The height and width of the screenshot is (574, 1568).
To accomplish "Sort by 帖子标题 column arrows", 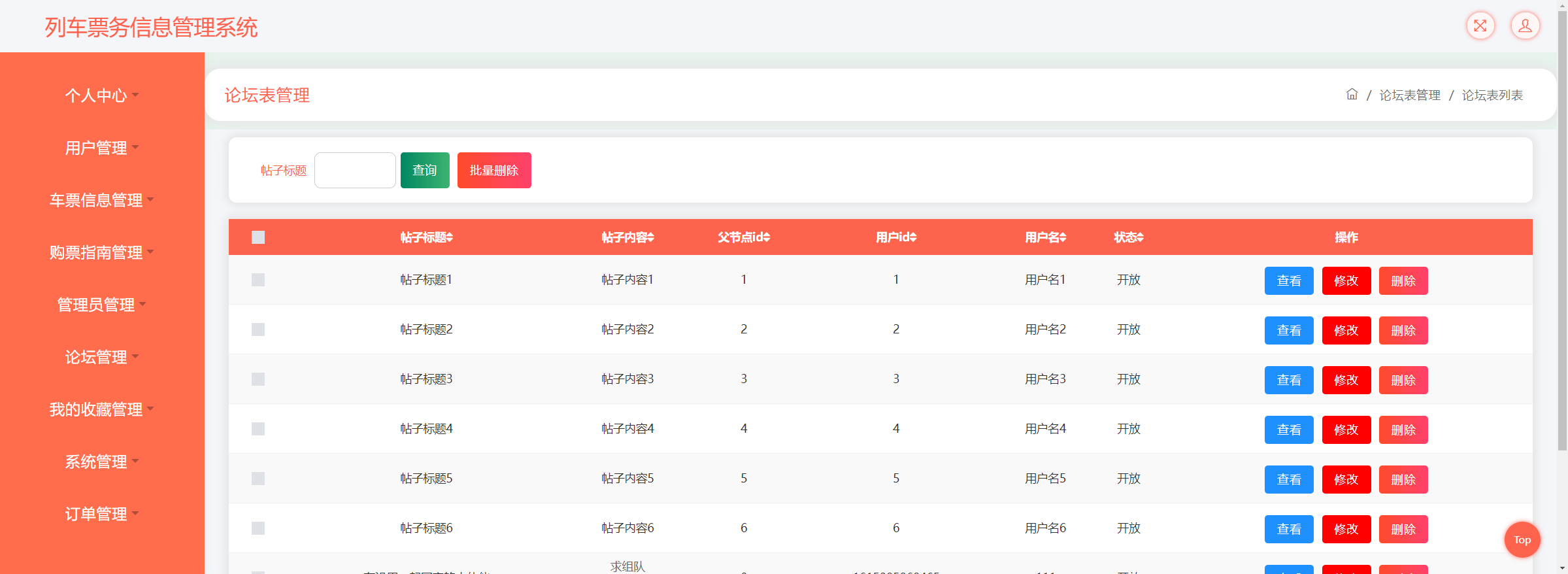I will coord(450,237).
